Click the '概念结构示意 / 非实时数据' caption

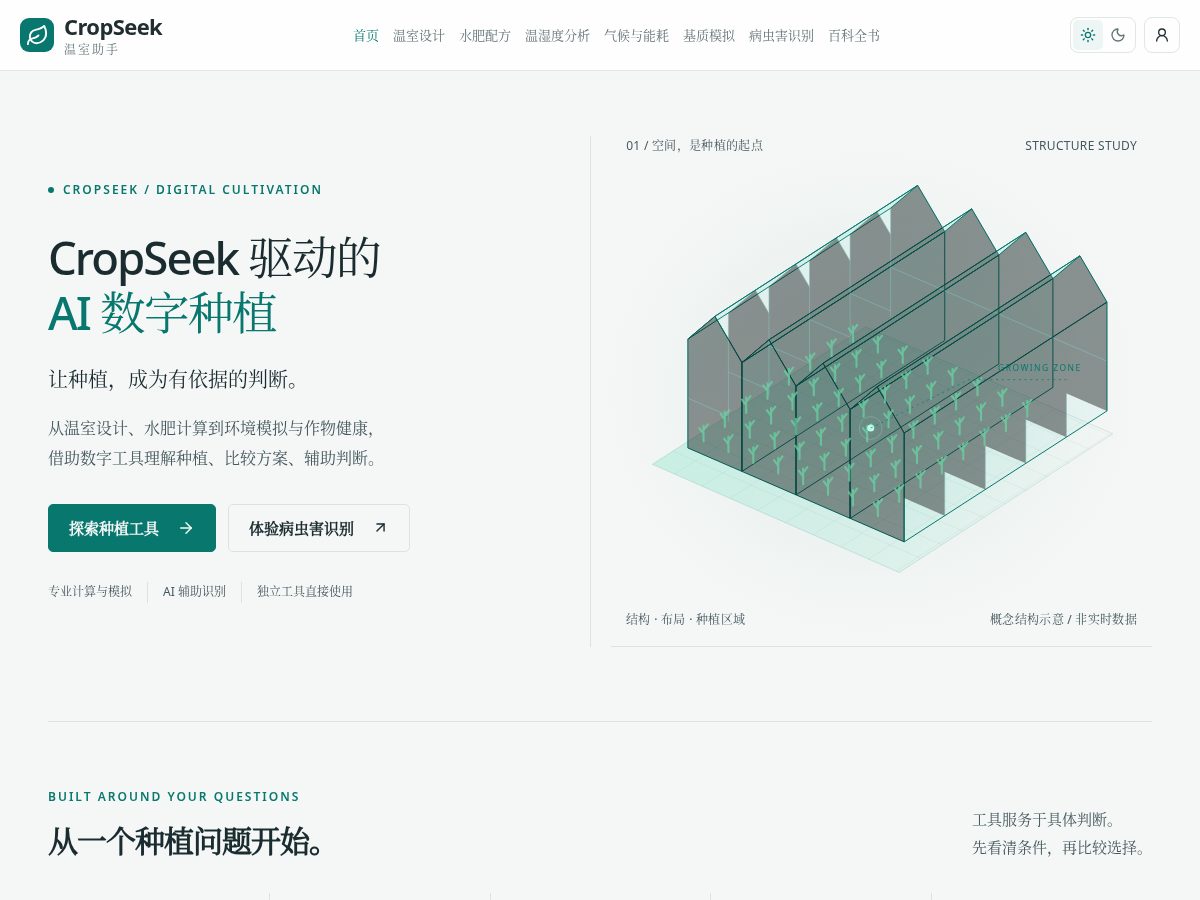1064,619
